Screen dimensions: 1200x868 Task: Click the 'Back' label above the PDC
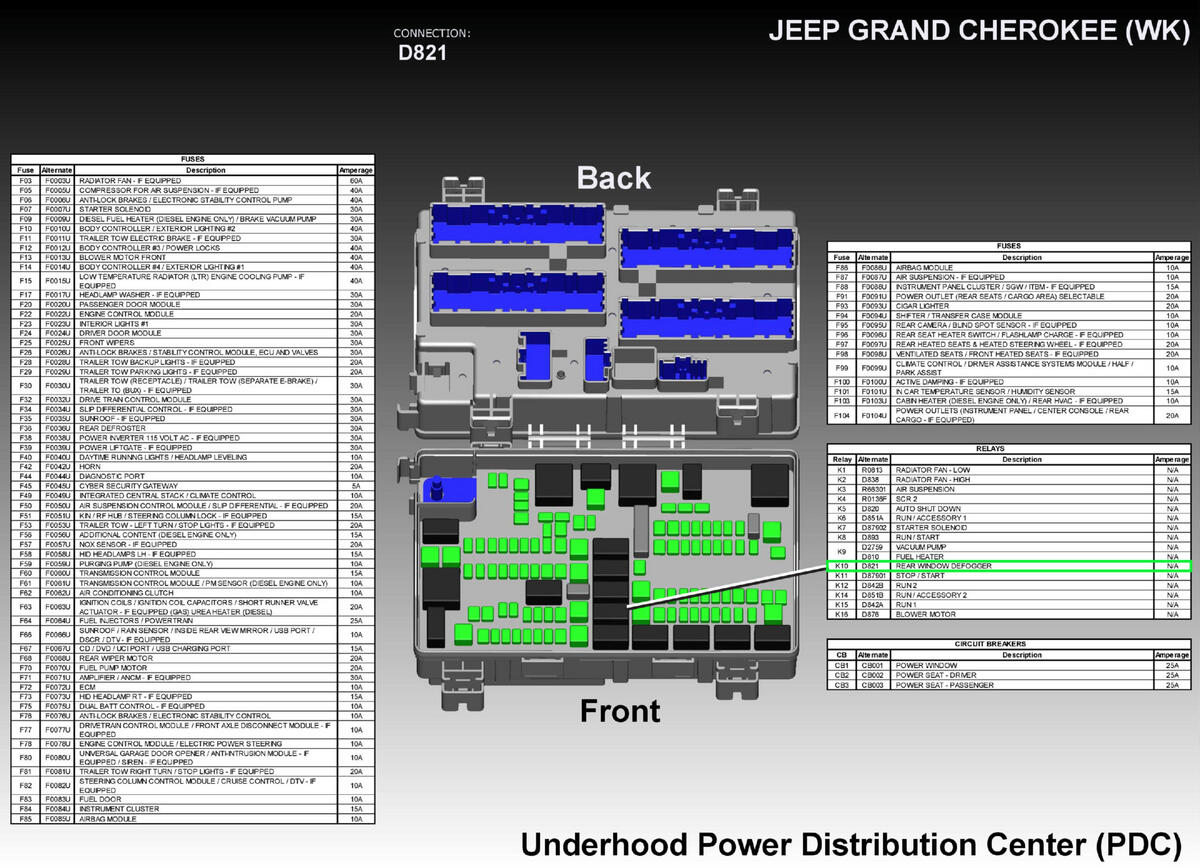pyautogui.click(x=614, y=178)
